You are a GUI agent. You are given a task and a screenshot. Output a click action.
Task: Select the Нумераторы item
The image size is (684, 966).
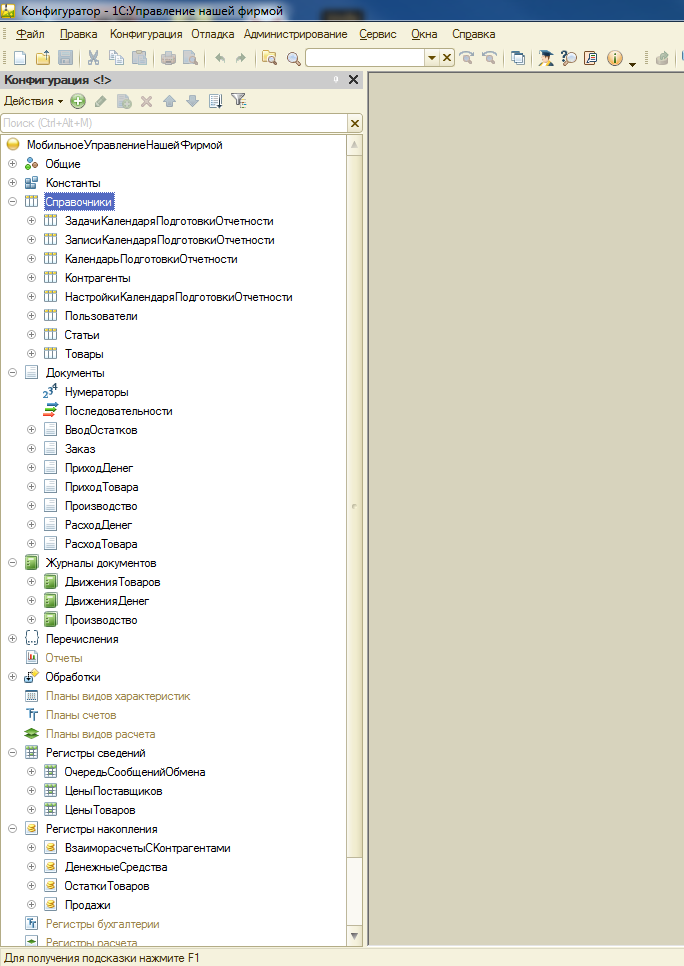click(x=97, y=392)
